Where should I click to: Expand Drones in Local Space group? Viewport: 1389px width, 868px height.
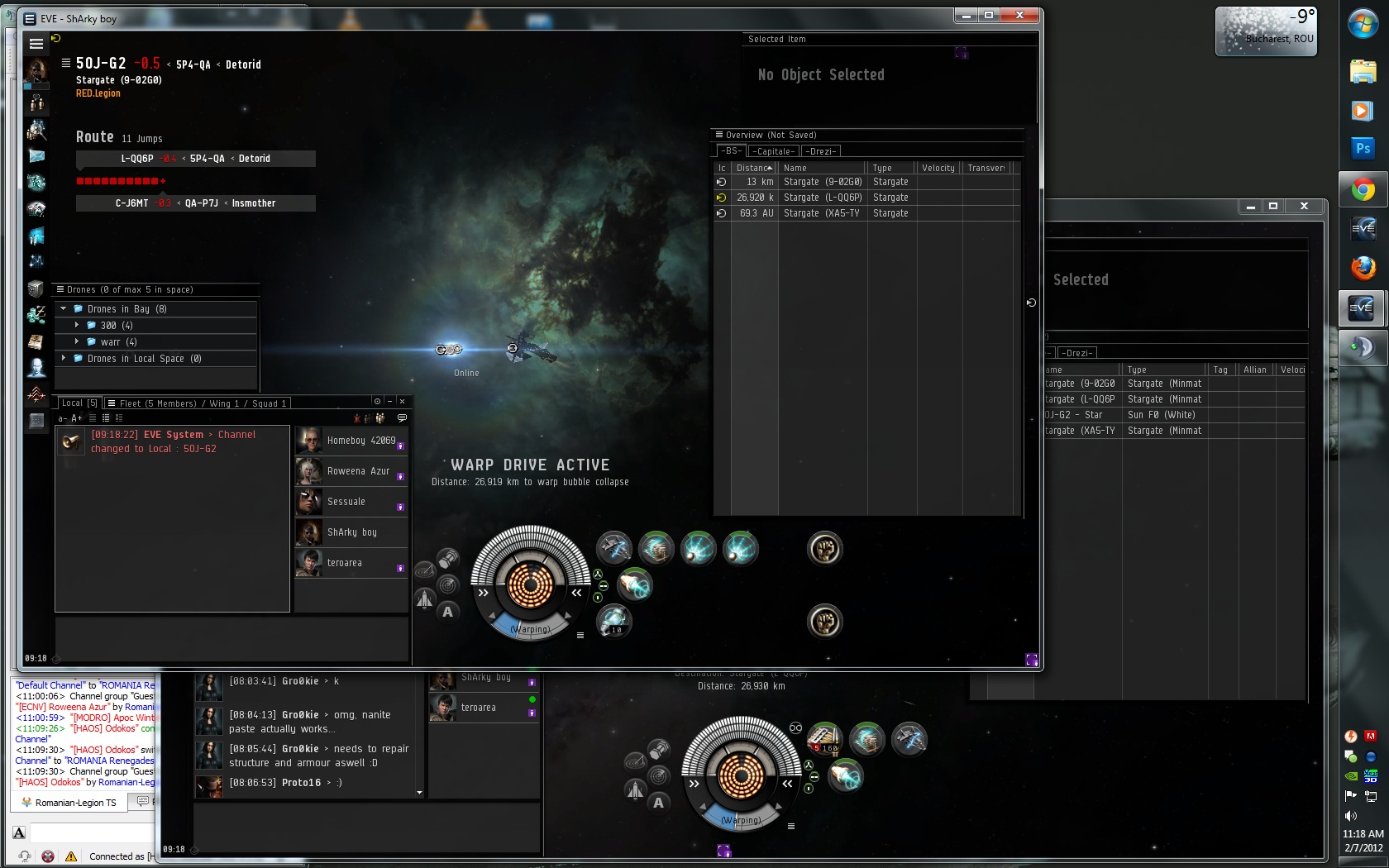click(64, 359)
